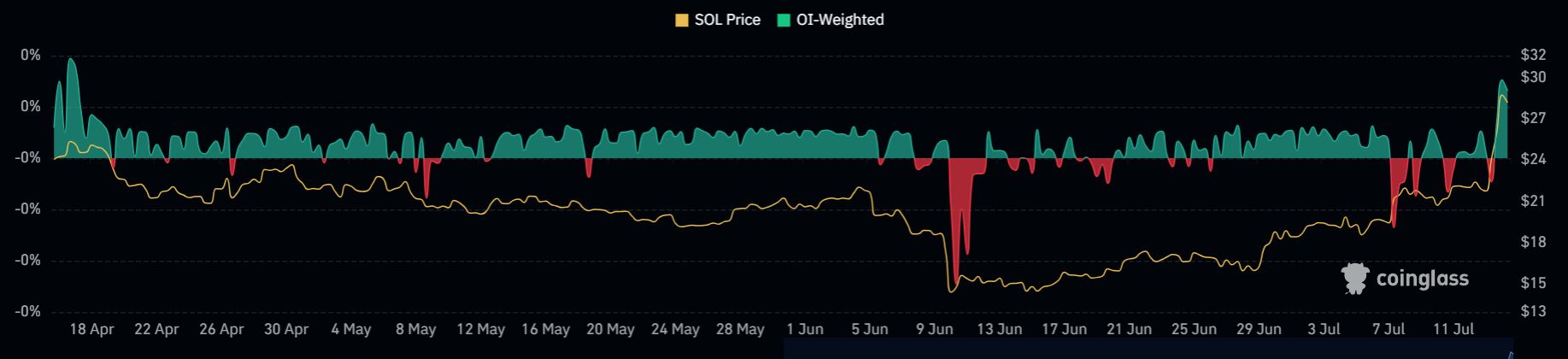Click the $18 price axis label
The width and height of the screenshot is (1568, 359).
tap(1533, 242)
